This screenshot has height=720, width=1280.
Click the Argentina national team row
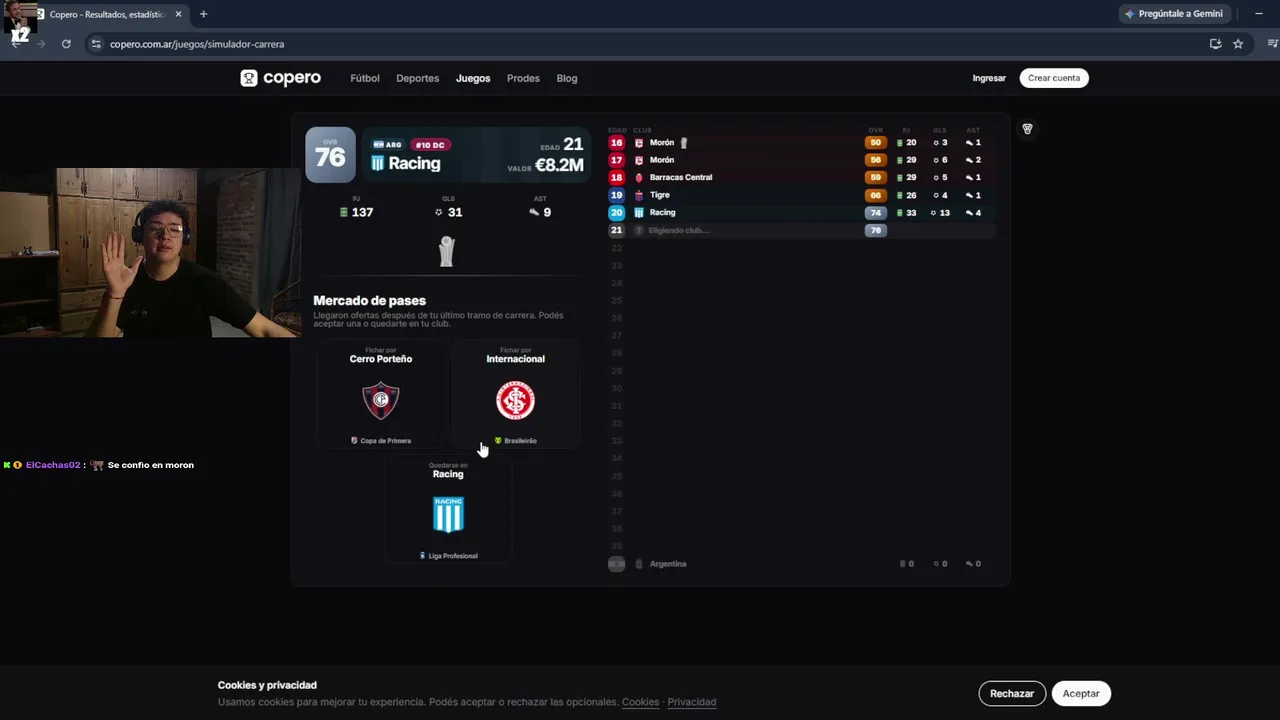(x=802, y=564)
